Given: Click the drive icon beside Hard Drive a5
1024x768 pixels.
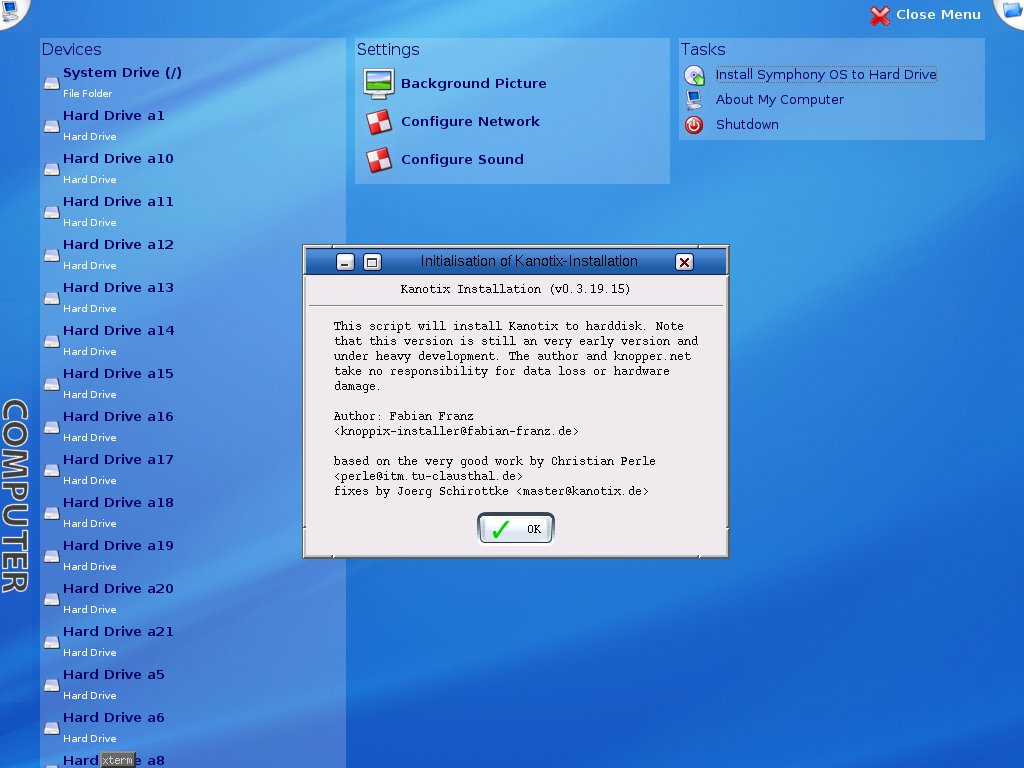Looking at the screenshot, I should 52,686.
